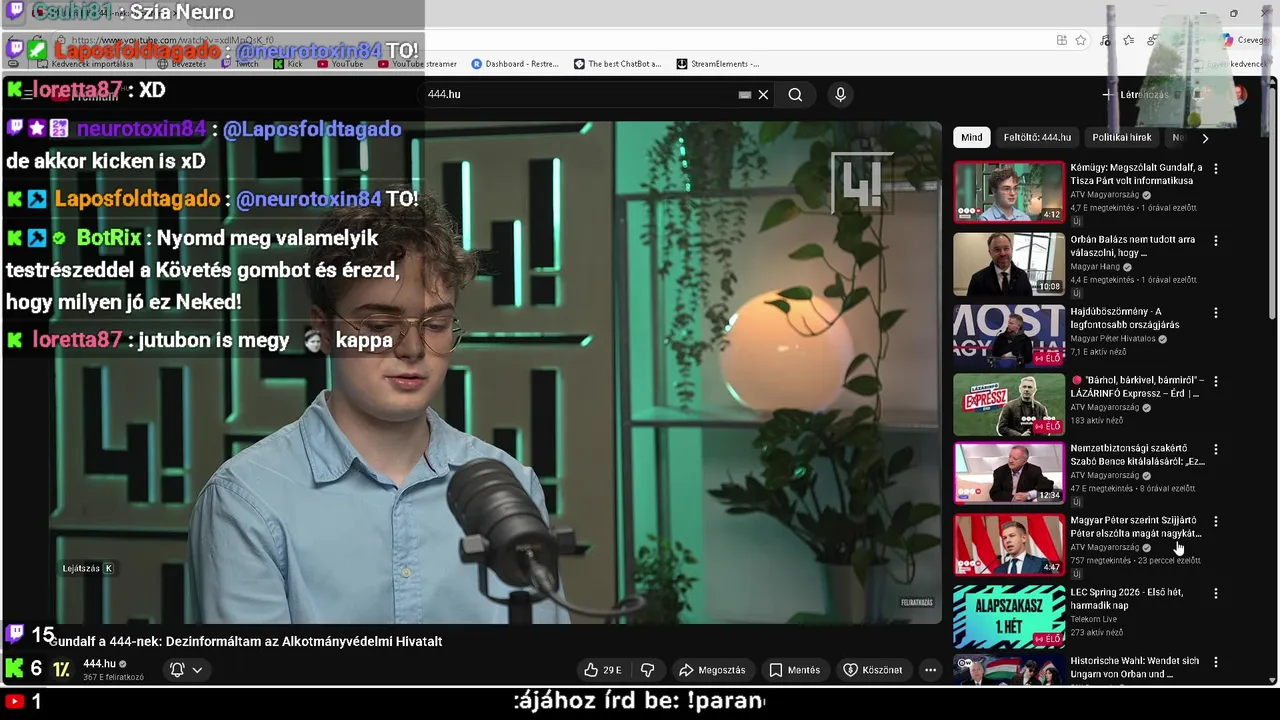Screen dimensions: 1280x720
Task: Open title 'Orbán Balázs nem tudott arra válaszolni'
Action: tap(1133, 246)
